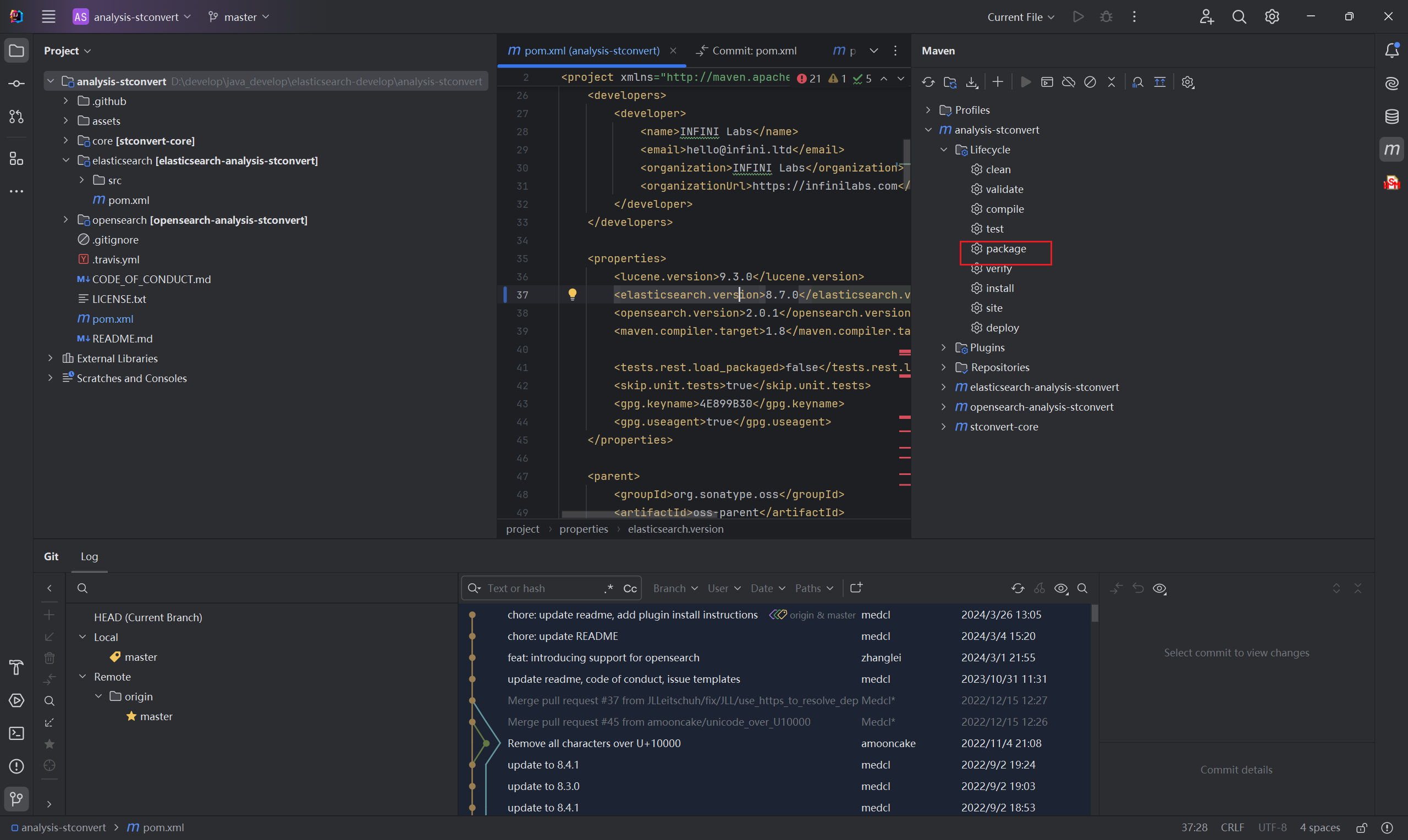The image size is (1408, 840).
Task: Expand the Profiles node in Maven
Action: pos(928,110)
